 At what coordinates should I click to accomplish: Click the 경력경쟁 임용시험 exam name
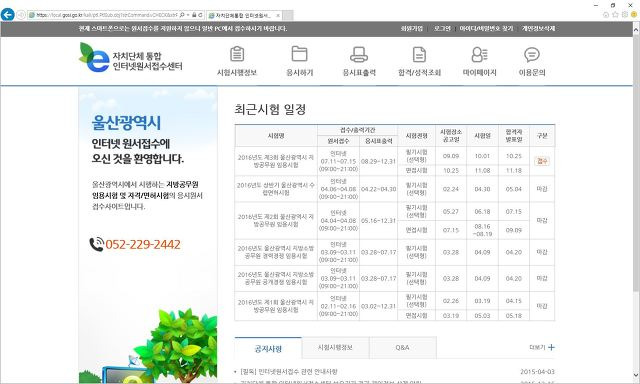click(276, 252)
